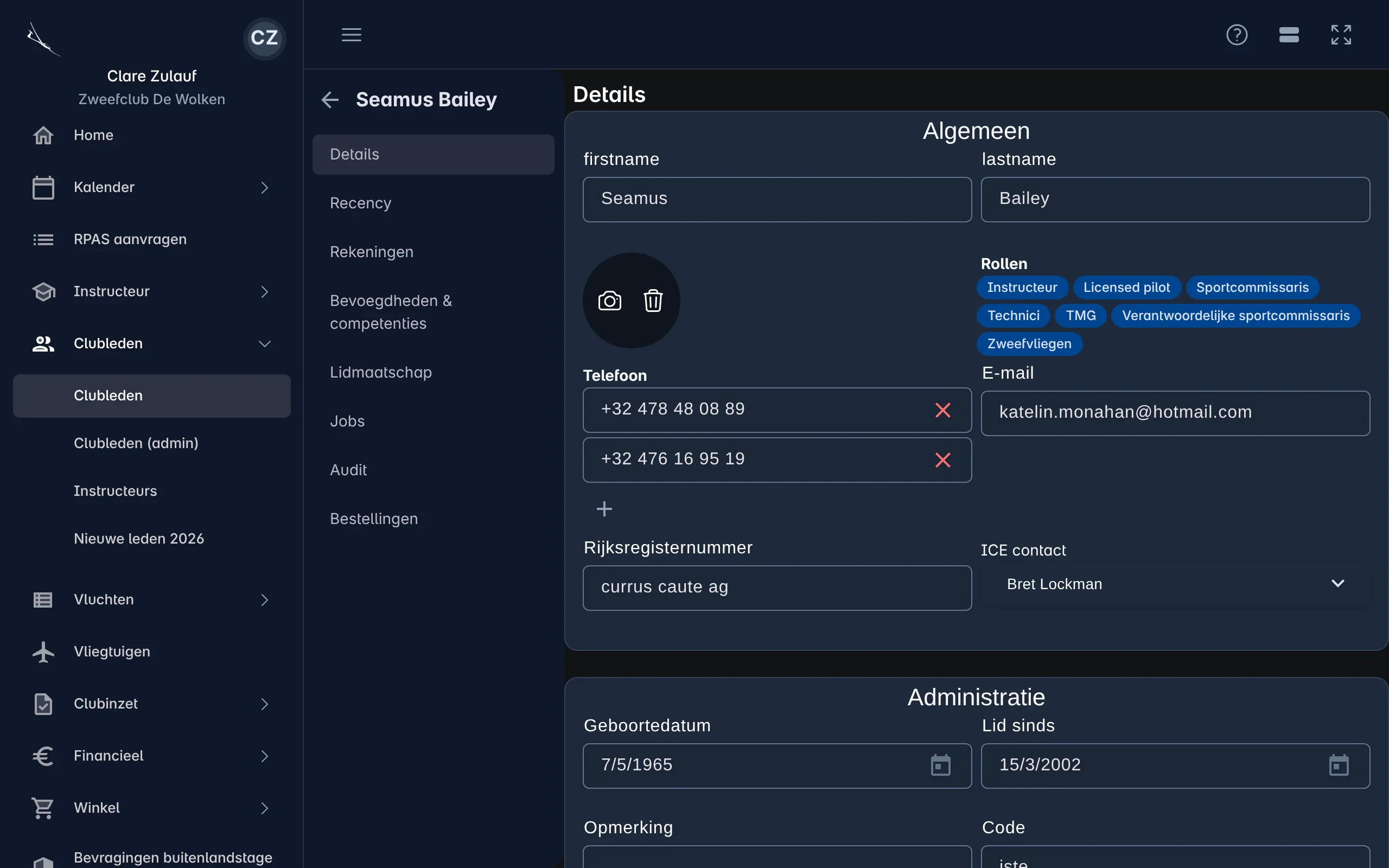Expand the Kalender sidebar section
This screenshot has width=1389, height=868.
click(x=151, y=188)
